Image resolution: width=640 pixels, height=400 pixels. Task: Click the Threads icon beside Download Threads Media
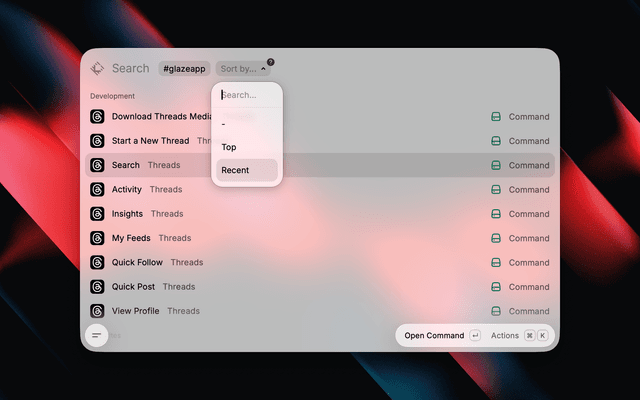click(x=97, y=117)
